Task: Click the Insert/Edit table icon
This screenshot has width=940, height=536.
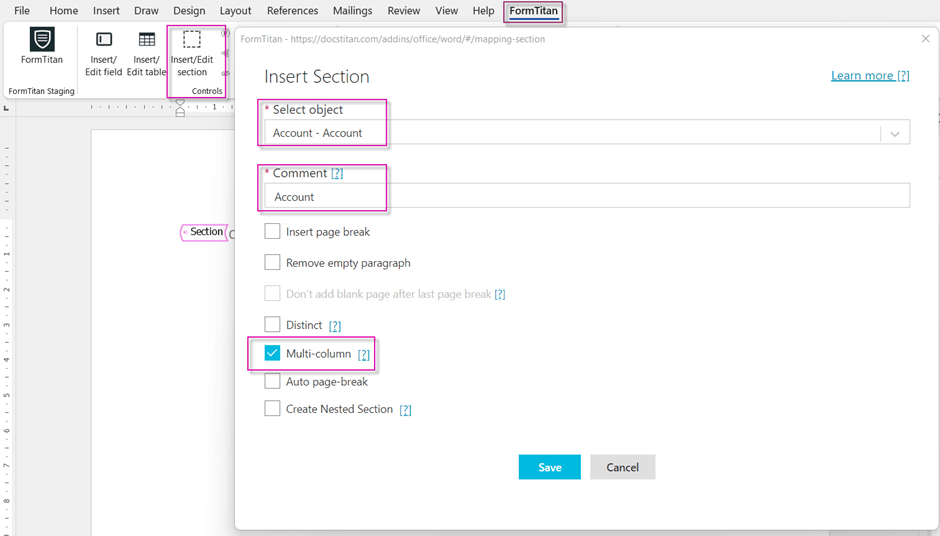Action: tap(147, 40)
